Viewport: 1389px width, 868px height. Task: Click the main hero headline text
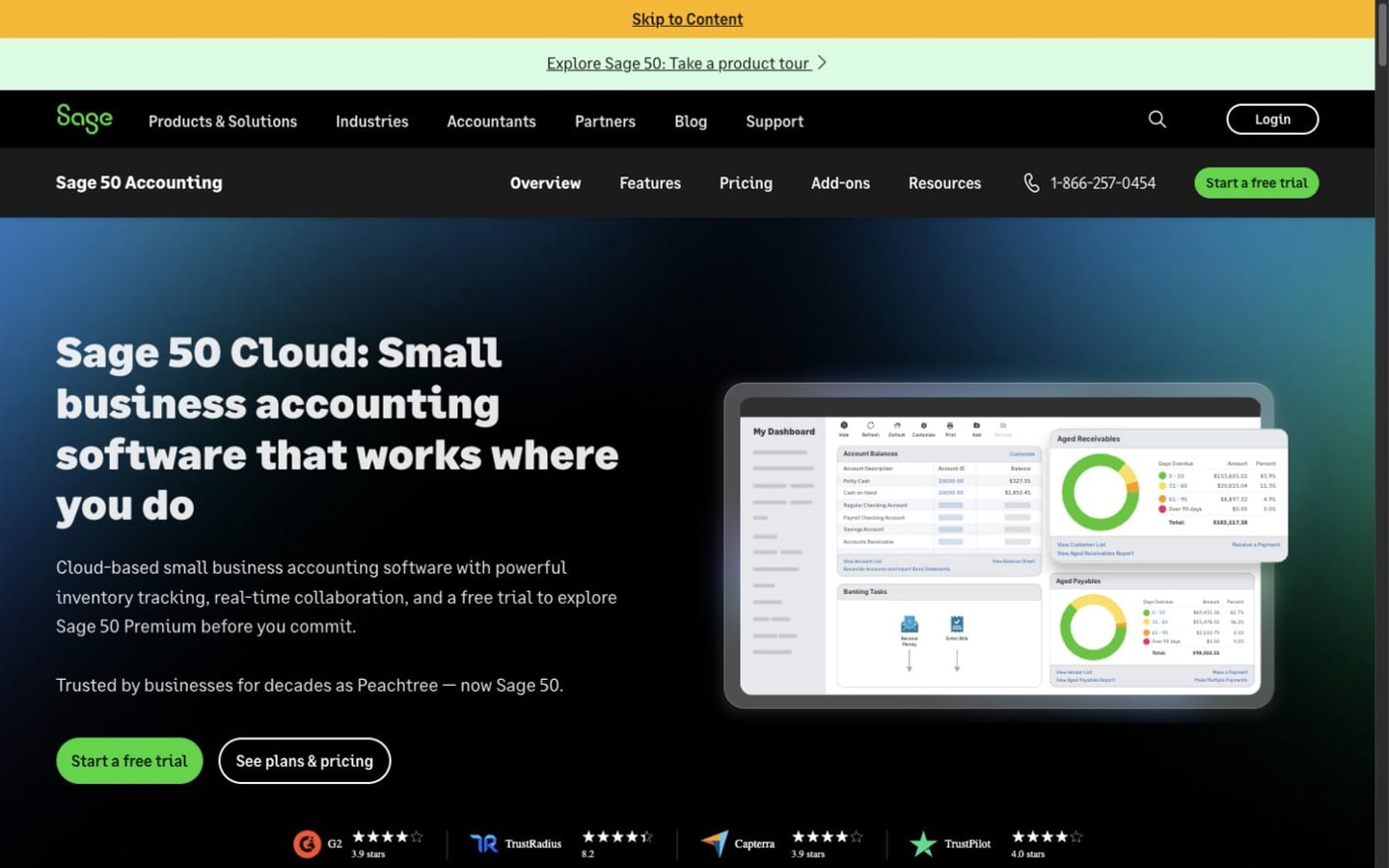pyautogui.click(x=337, y=429)
